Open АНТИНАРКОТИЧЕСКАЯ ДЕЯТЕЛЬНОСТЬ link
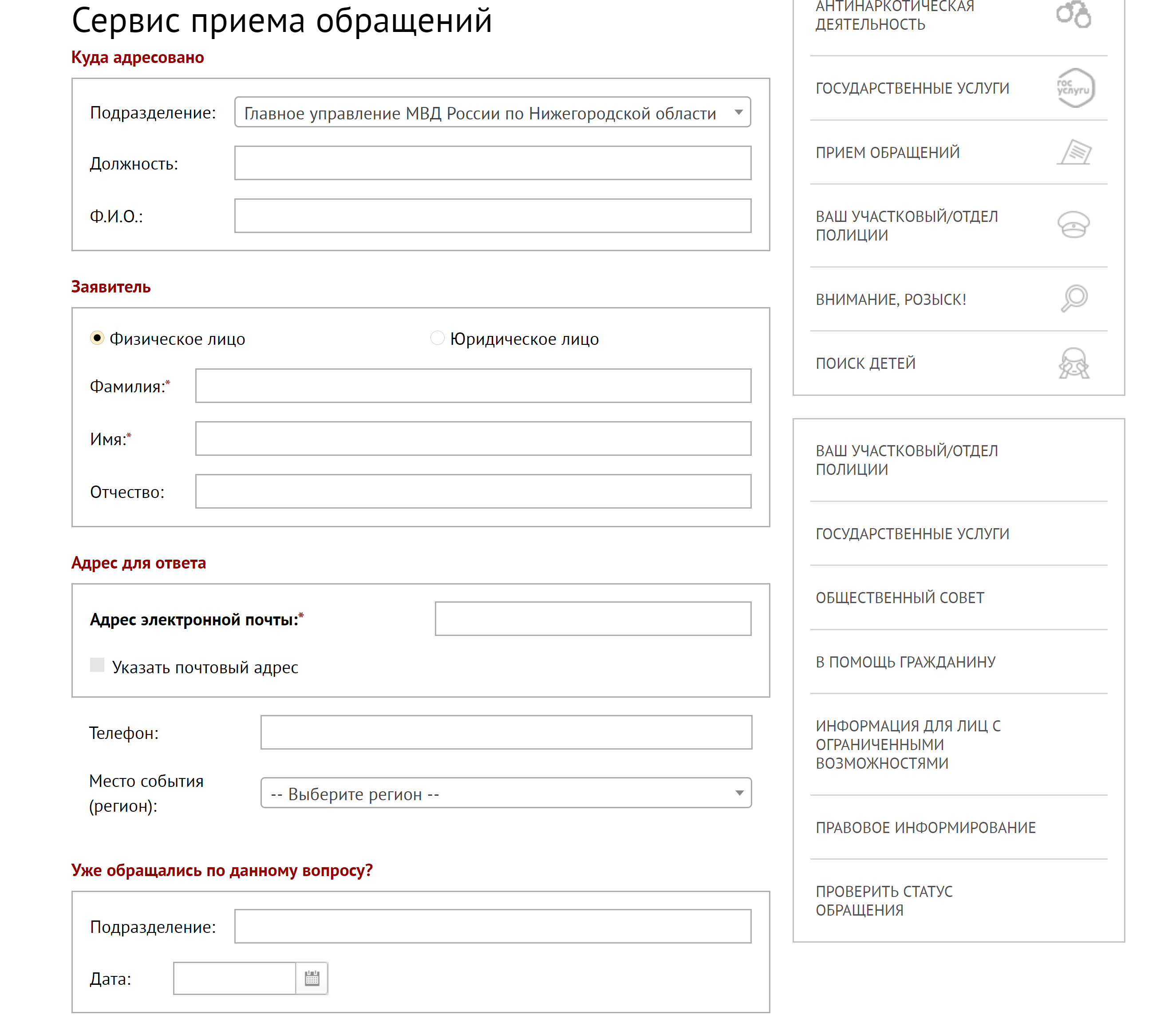Image resolution: width=1176 pixels, height=1015 pixels. coord(895,16)
